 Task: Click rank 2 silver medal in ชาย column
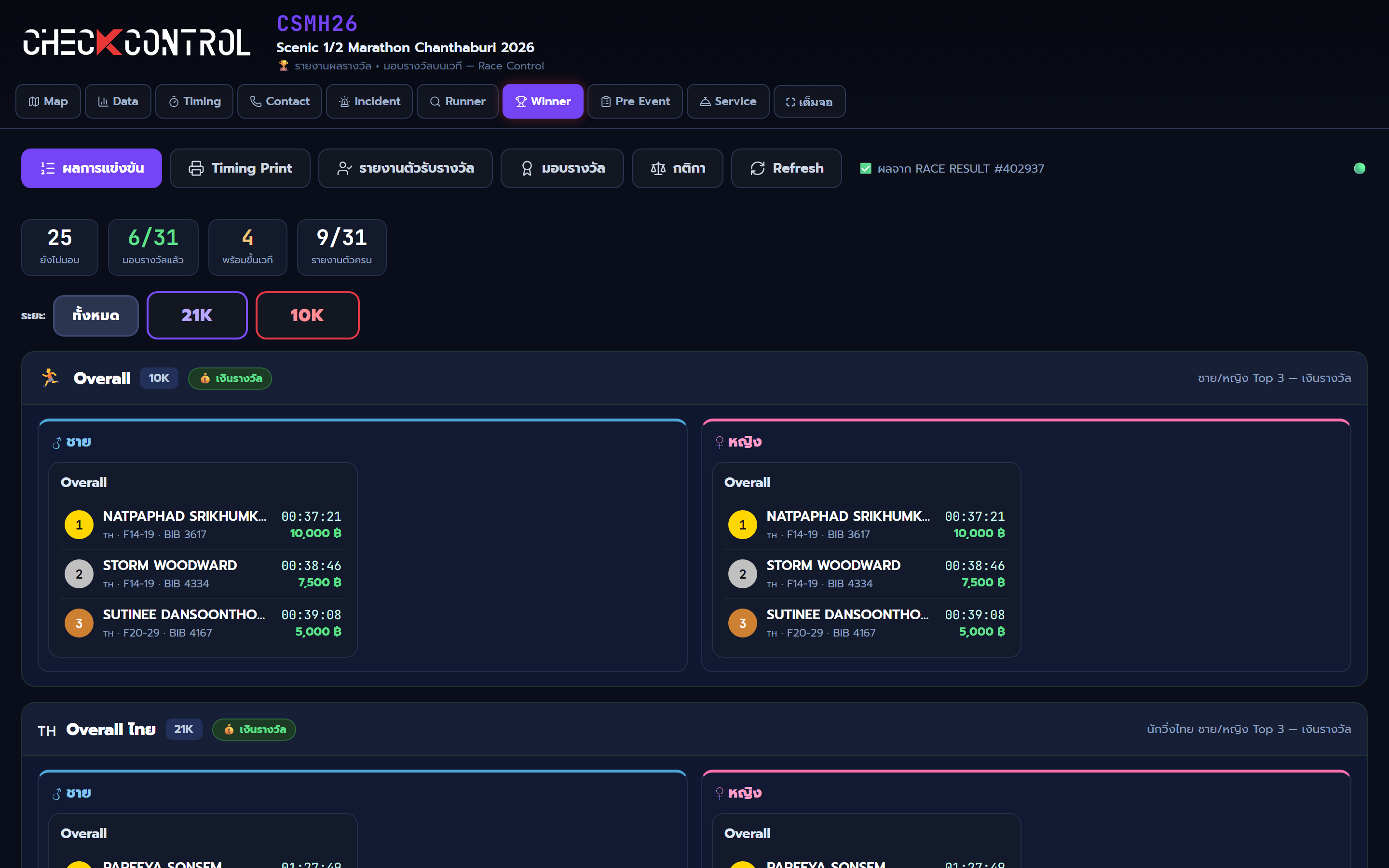coord(79,574)
